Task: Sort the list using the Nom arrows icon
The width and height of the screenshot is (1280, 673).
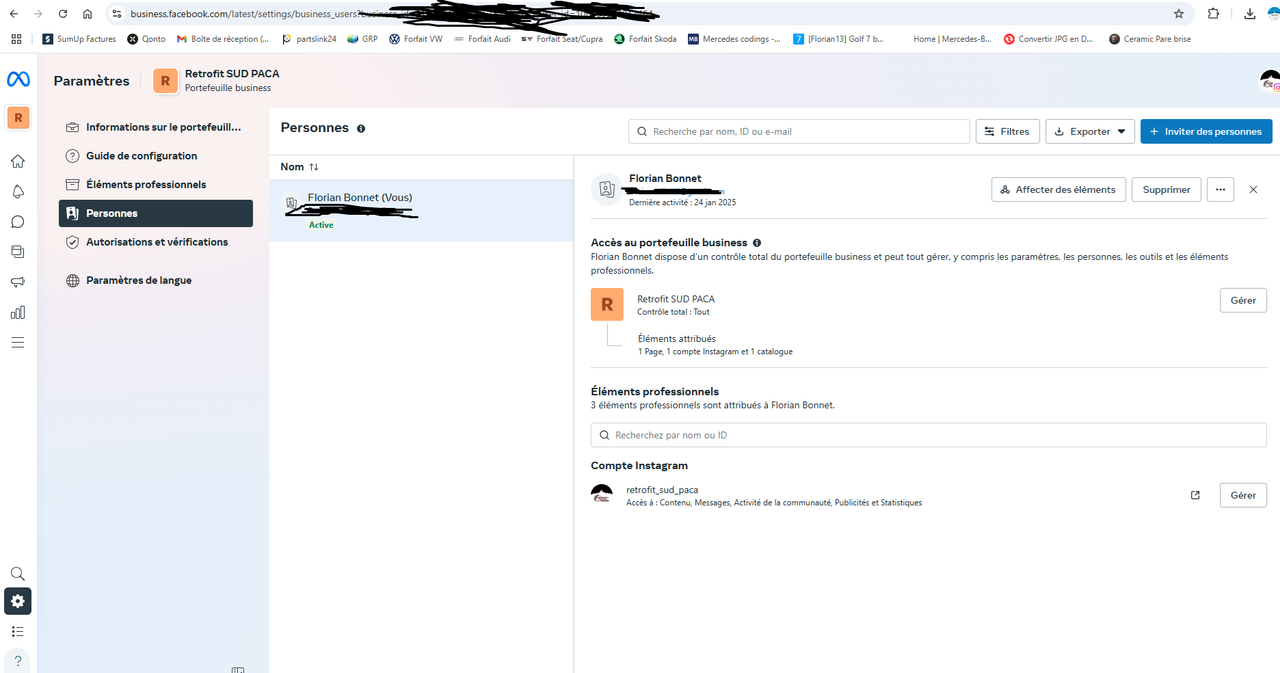Action: click(x=314, y=167)
